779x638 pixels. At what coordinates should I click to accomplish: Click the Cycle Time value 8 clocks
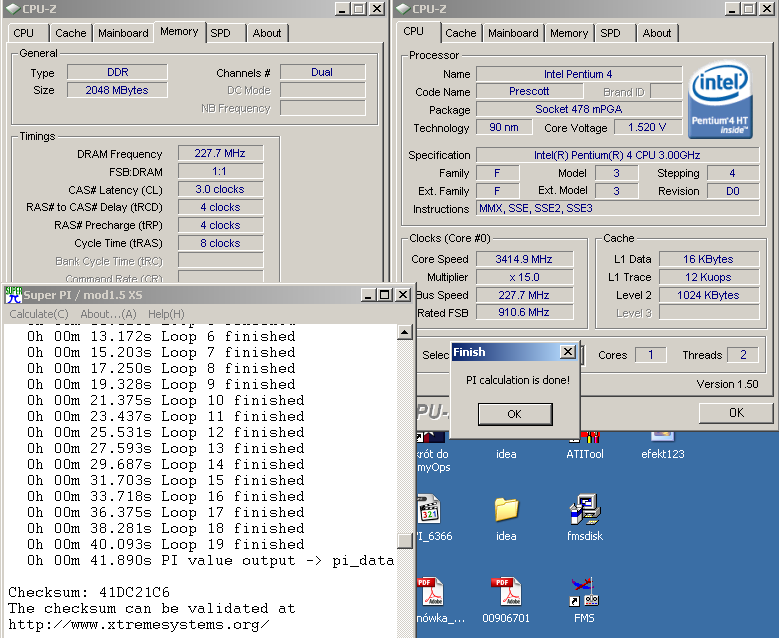220,243
